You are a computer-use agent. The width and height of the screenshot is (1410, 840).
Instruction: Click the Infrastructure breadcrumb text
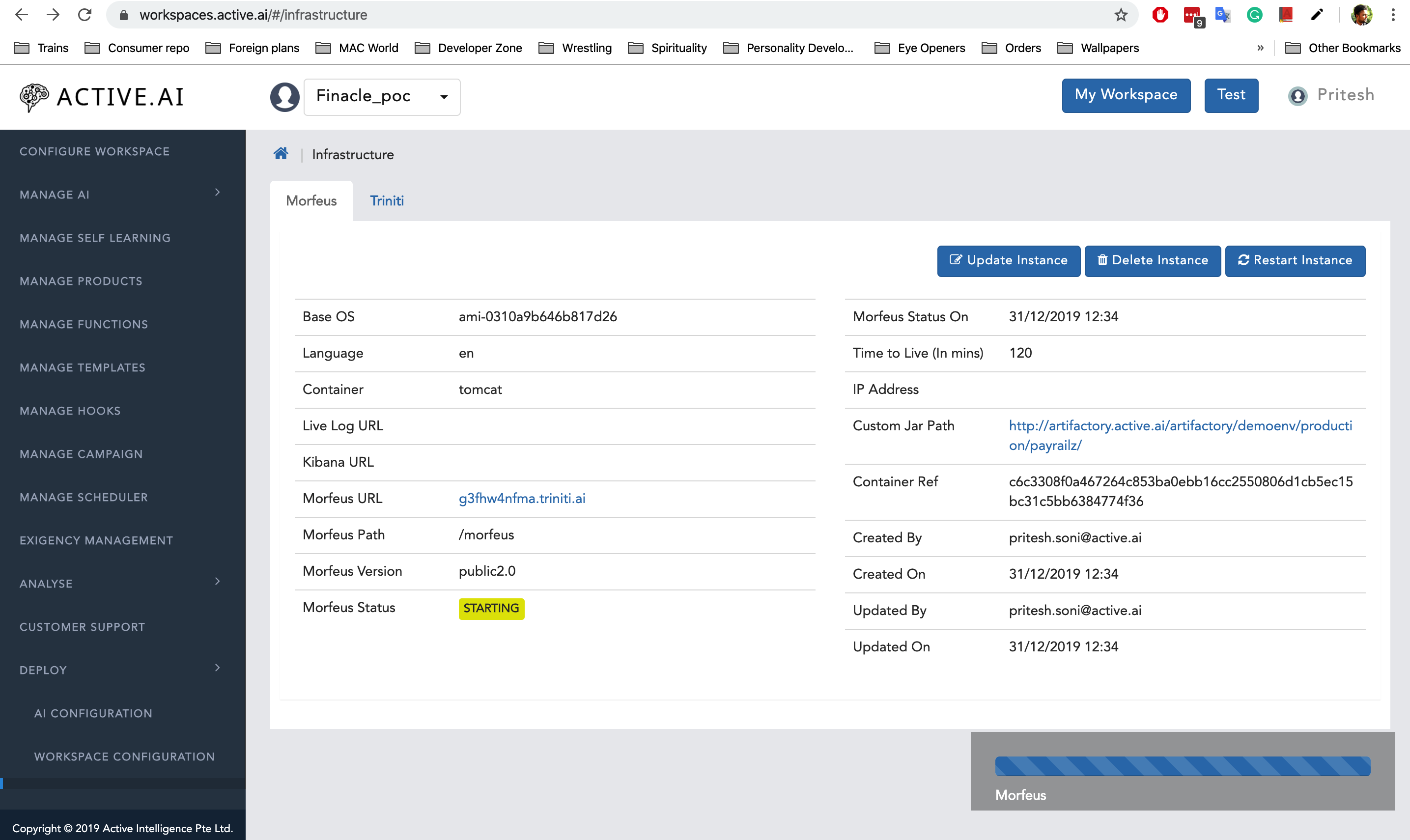(x=353, y=155)
